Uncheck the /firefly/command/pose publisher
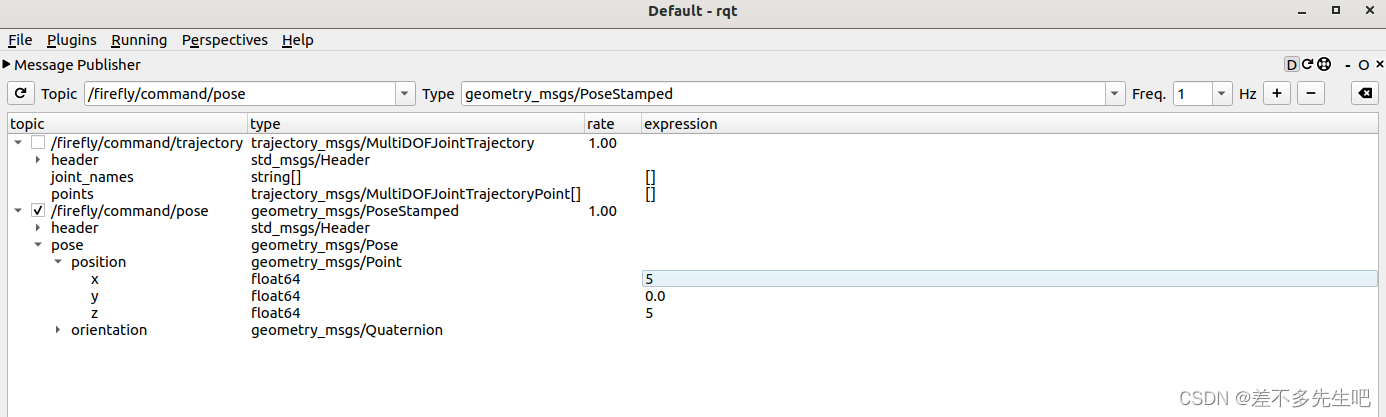The width and height of the screenshot is (1386, 417). pyautogui.click(x=38, y=211)
